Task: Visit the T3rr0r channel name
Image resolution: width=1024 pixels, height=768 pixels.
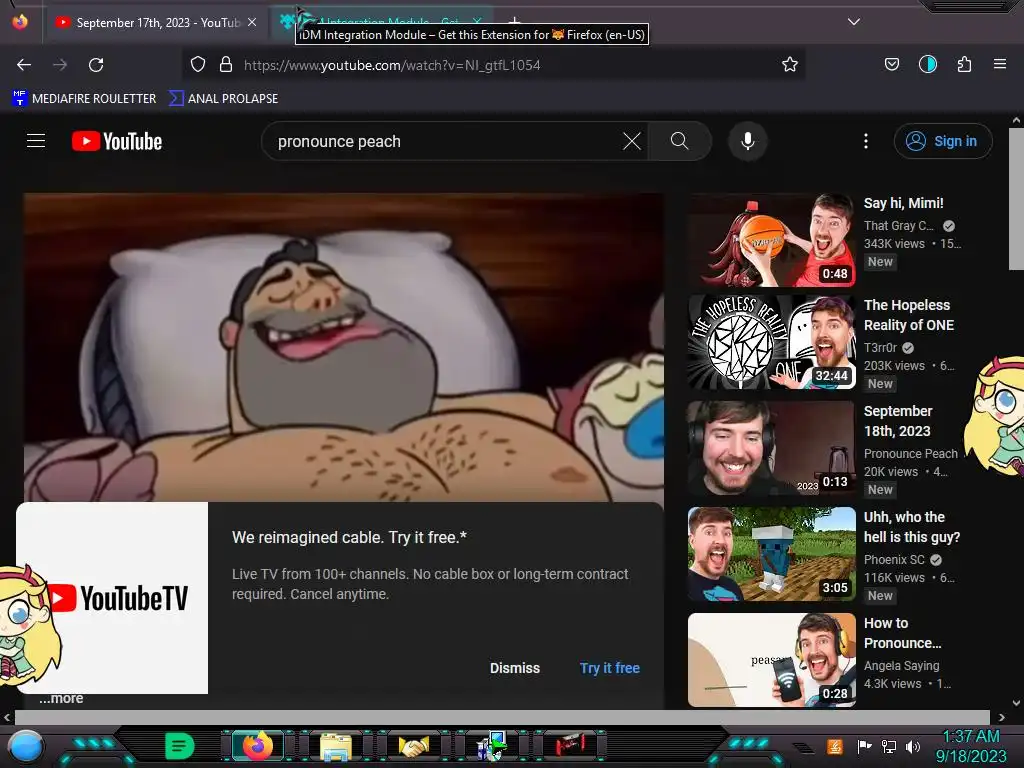Action: (x=880, y=347)
